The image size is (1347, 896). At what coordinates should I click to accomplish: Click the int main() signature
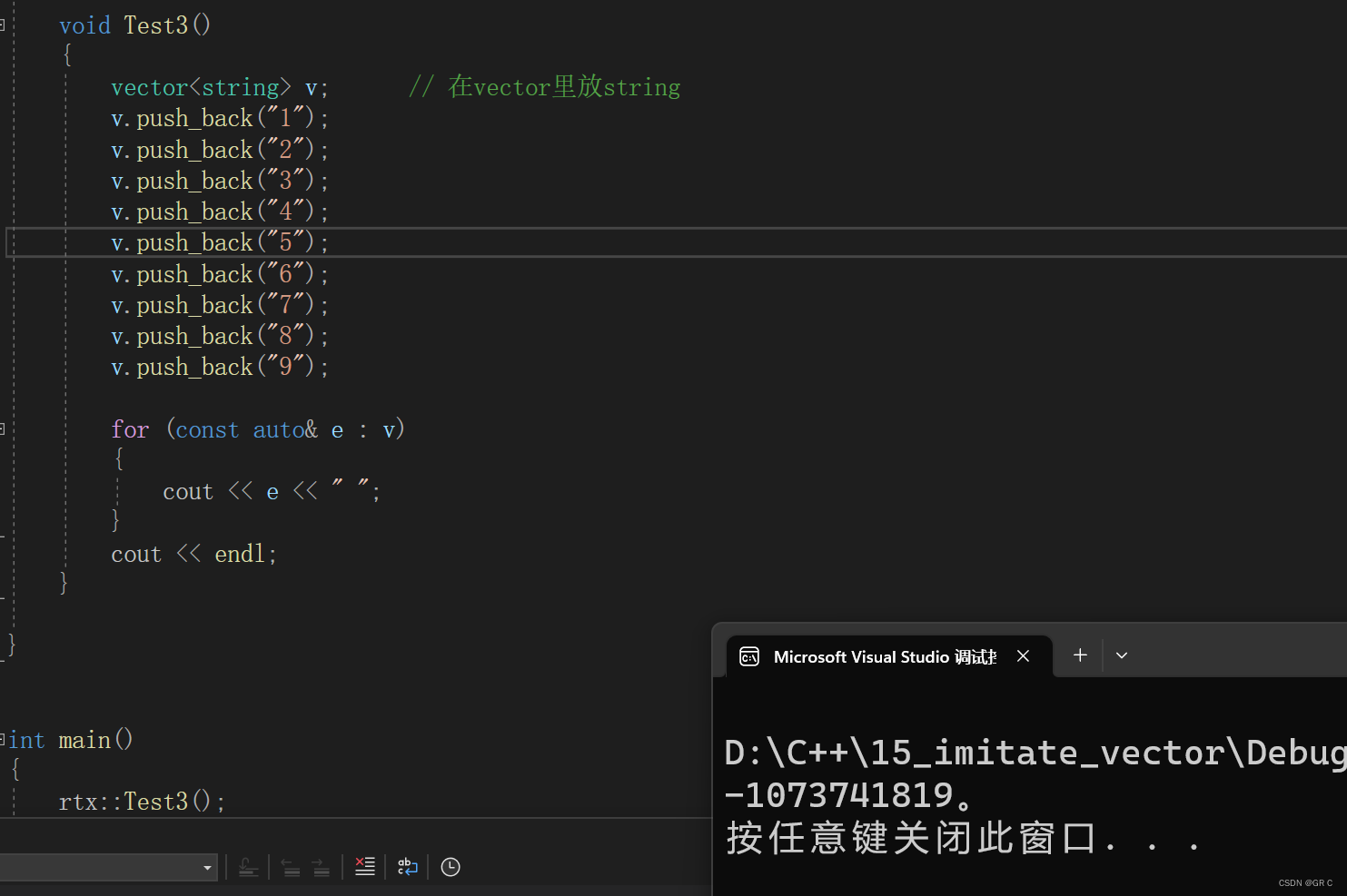[x=71, y=740]
